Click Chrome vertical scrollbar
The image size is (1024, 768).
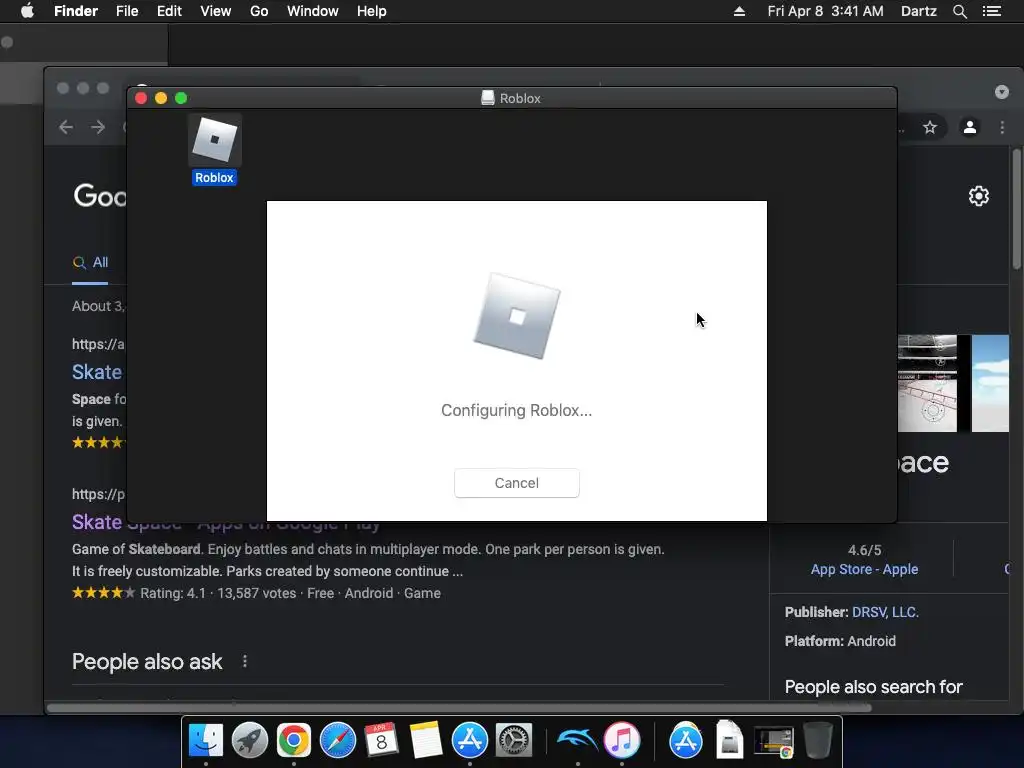[x=1017, y=209]
